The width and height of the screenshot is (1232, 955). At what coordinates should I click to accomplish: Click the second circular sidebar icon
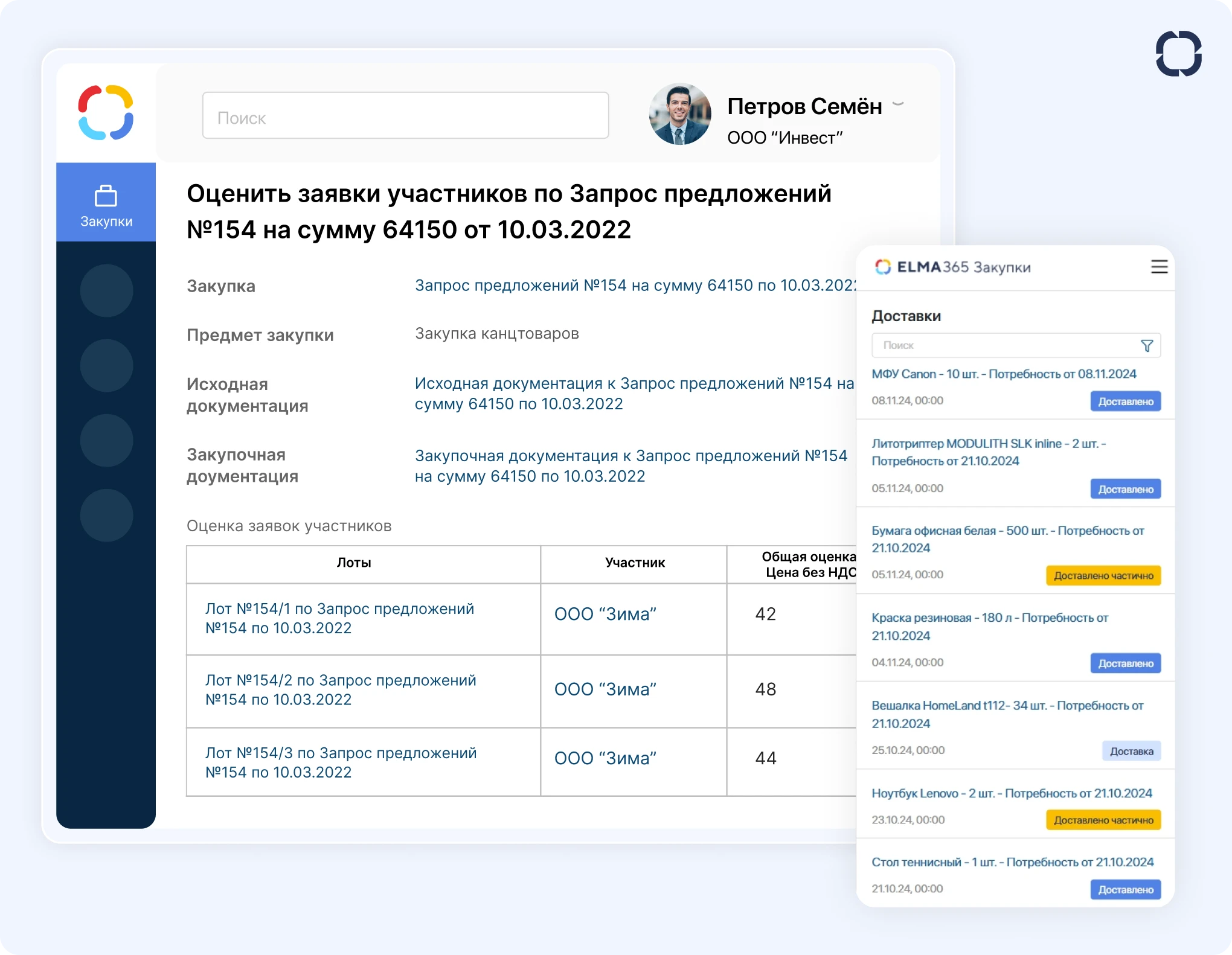click(x=106, y=365)
